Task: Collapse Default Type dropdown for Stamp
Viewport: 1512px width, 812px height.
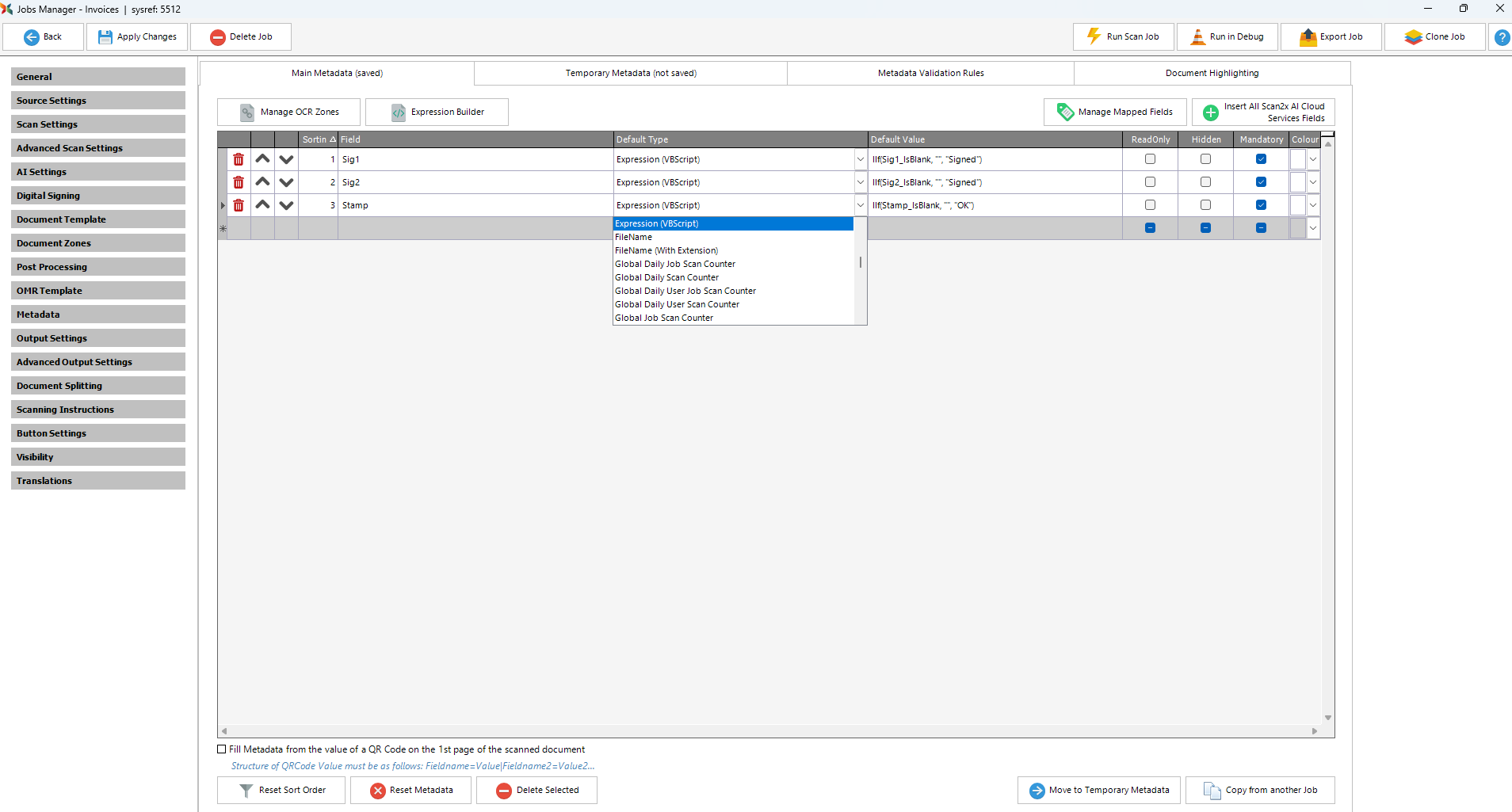Action: pyautogui.click(x=861, y=205)
